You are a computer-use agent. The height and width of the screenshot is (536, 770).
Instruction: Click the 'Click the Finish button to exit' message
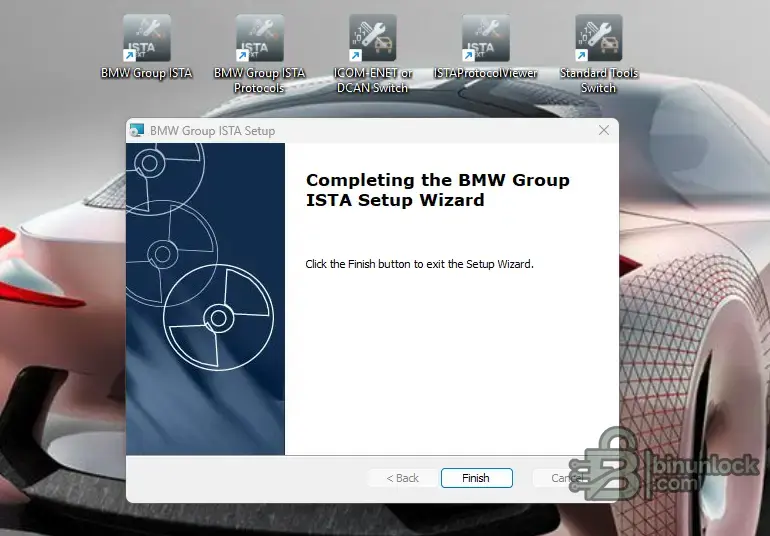pyautogui.click(x=419, y=264)
